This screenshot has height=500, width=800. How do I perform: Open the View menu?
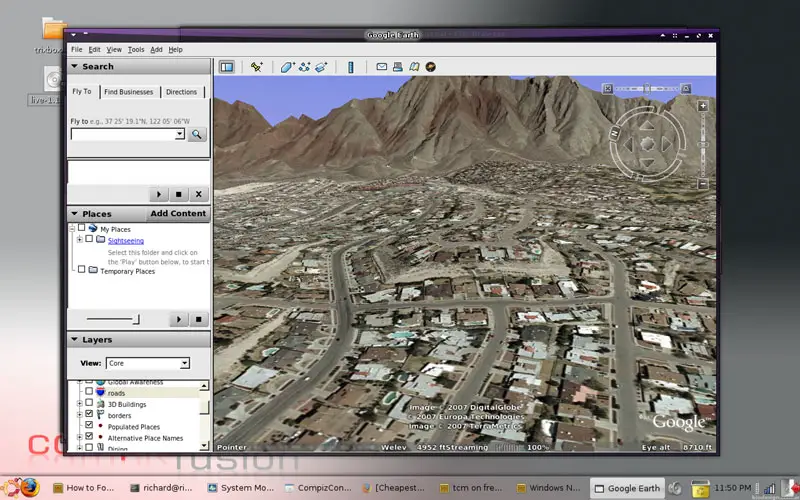[x=114, y=49]
